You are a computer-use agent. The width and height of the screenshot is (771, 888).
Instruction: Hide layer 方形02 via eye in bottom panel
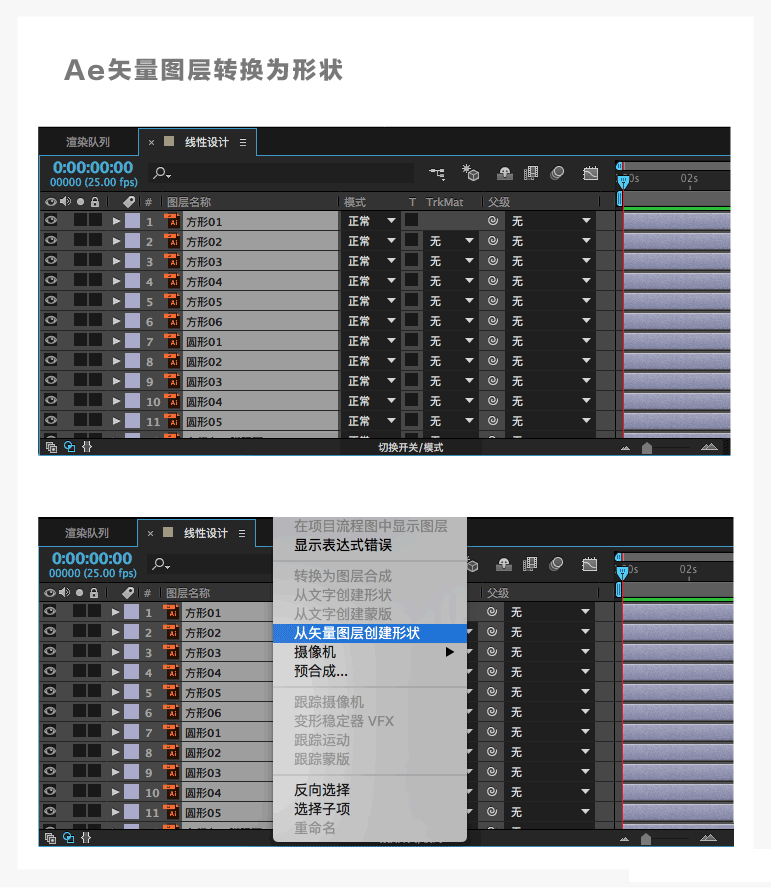pyautogui.click(x=50, y=631)
